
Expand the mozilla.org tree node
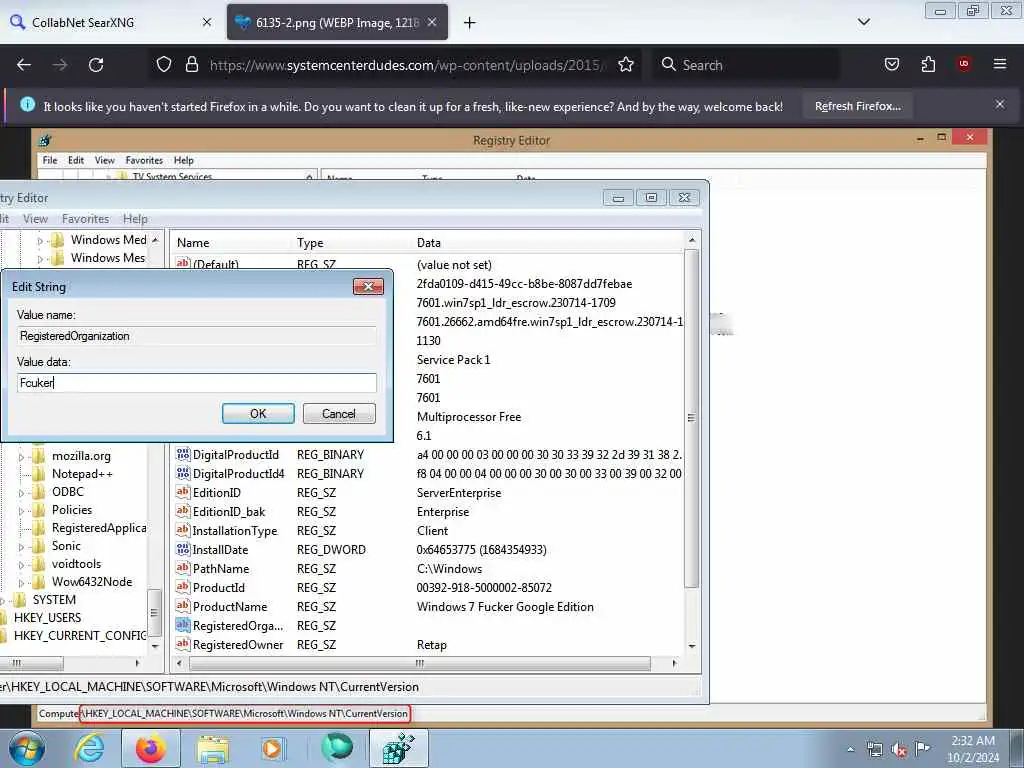click(22, 457)
